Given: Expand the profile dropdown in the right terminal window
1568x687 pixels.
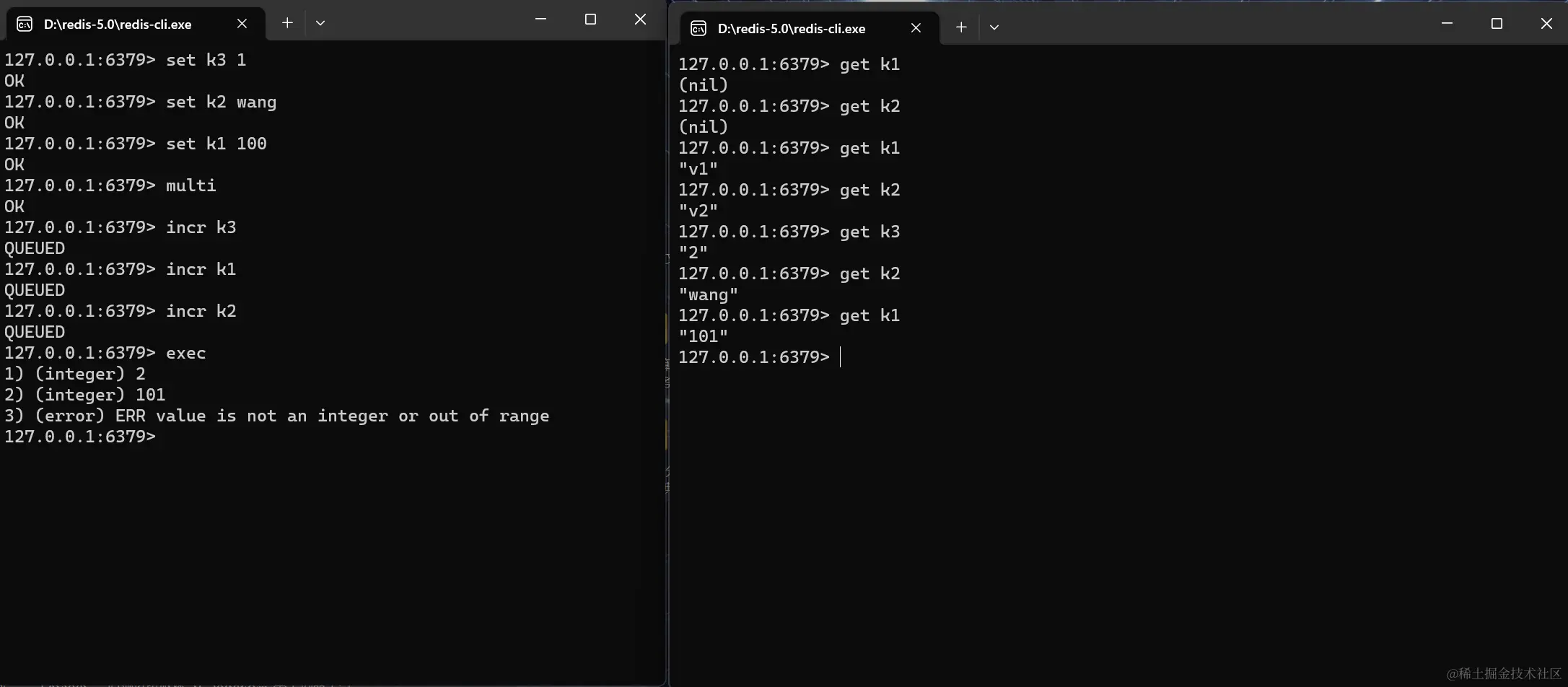Looking at the screenshot, I should point(994,27).
